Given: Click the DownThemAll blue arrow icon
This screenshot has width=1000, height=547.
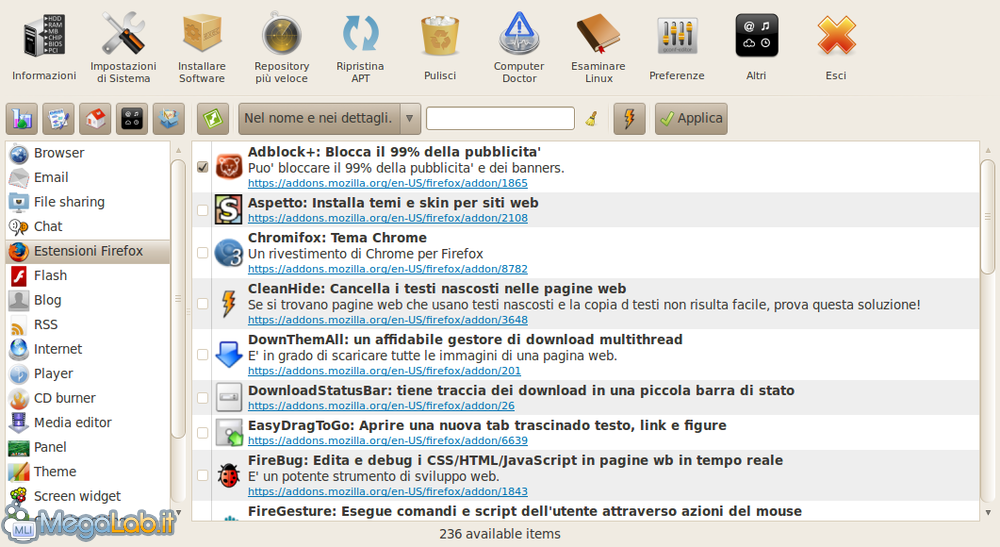Looking at the screenshot, I should (x=228, y=354).
